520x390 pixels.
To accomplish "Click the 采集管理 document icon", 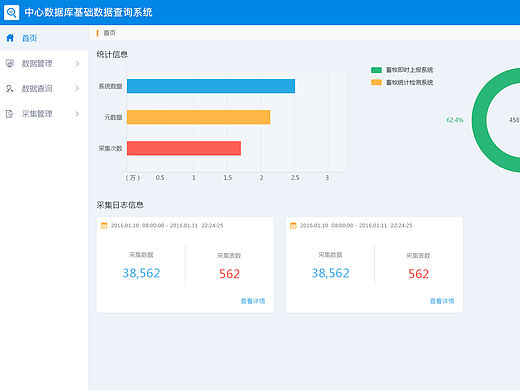I will (10, 114).
